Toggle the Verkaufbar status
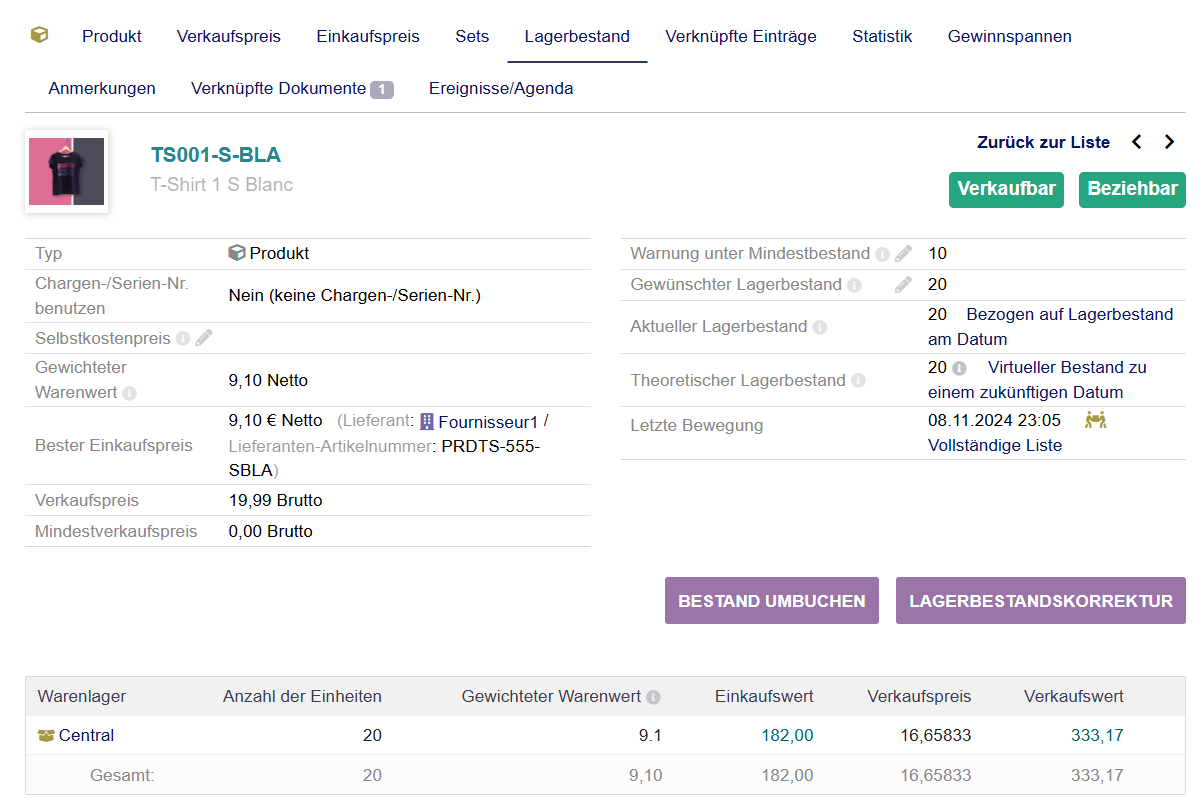Viewport: 1203px width, 809px height. tap(1006, 189)
